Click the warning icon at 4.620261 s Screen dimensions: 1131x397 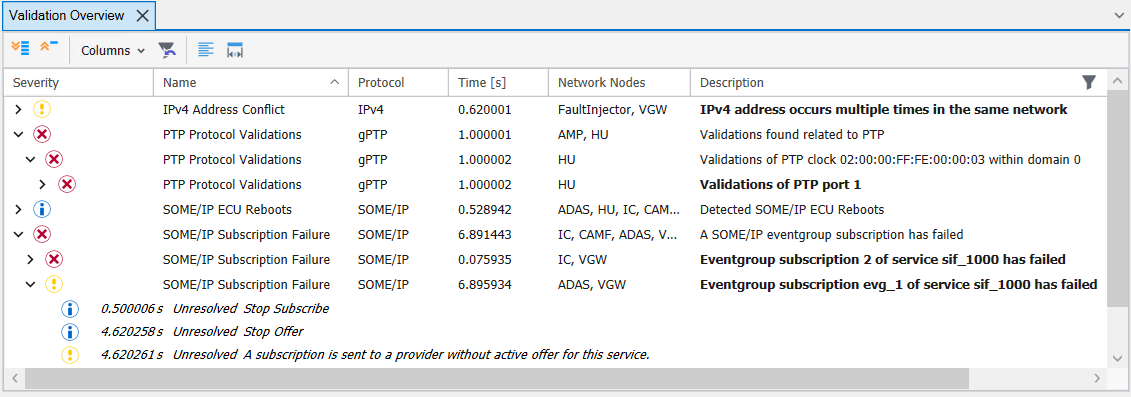(70, 355)
